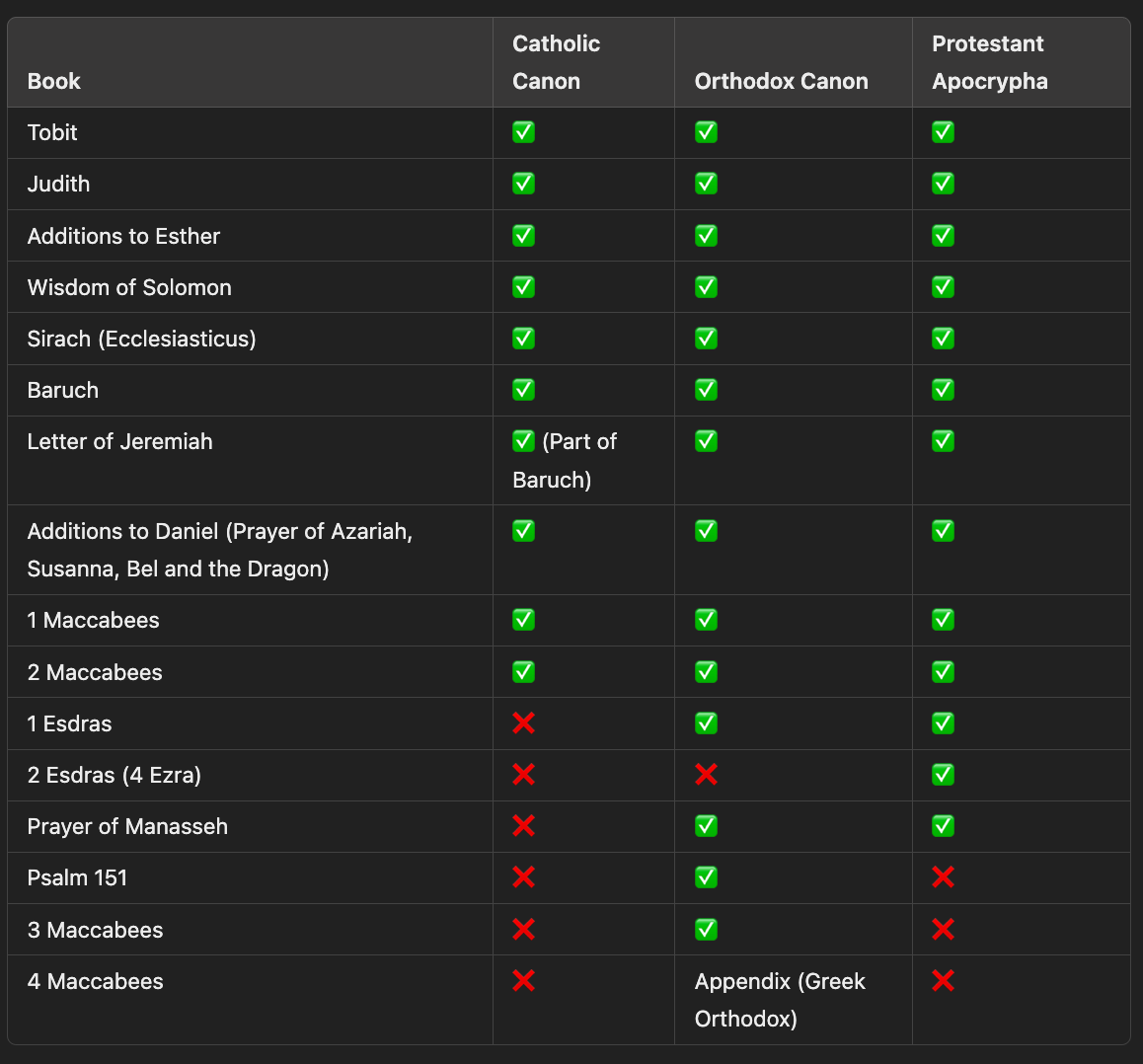Viewport: 1143px width, 1064px height.
Task: Select the Psalm 151 label
Action: (x=77, y=877)
